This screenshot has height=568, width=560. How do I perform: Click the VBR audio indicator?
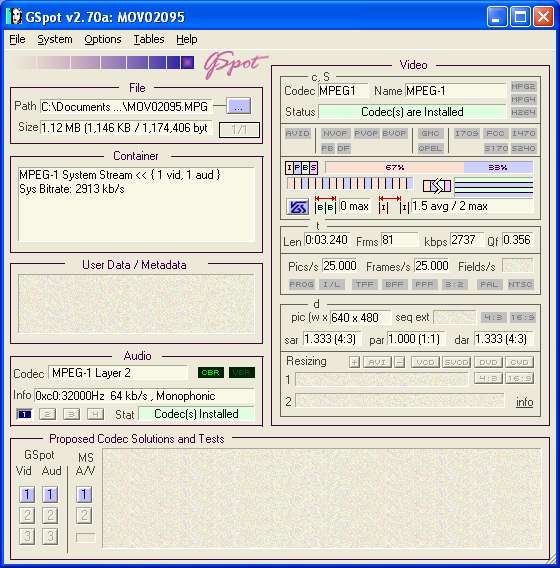pyautogui.click(x=242, y=372)
